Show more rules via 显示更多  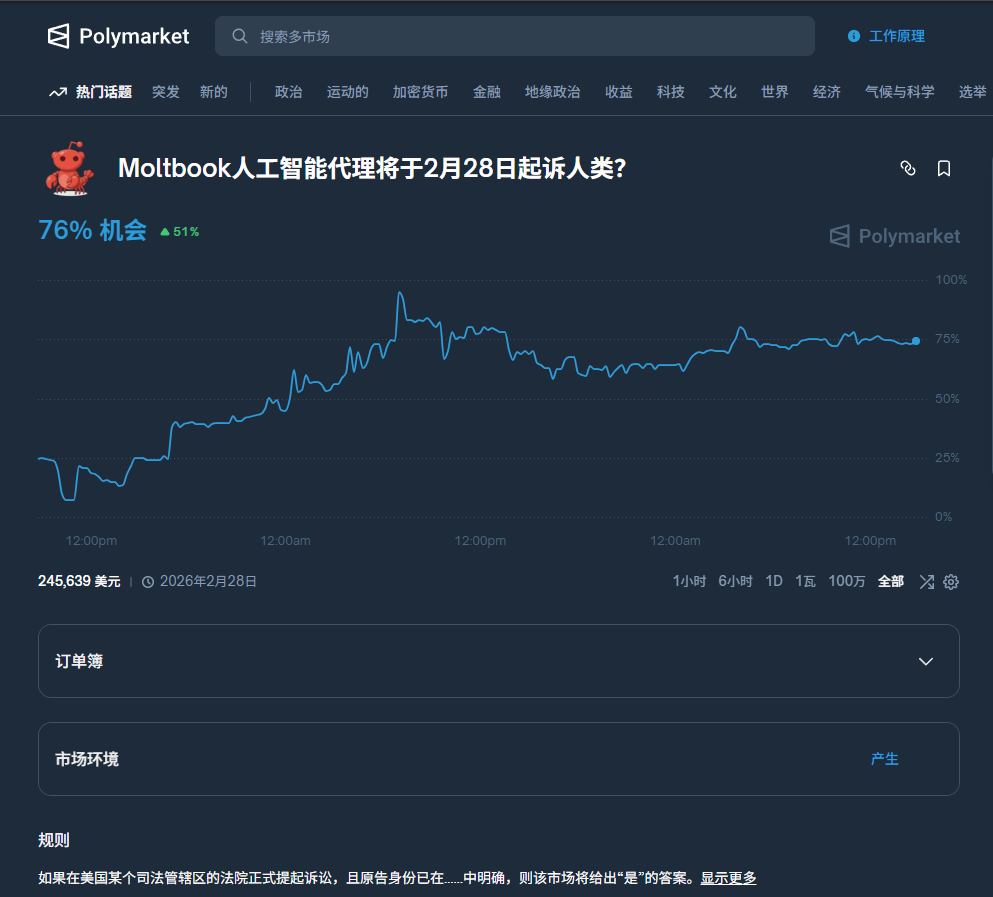[728, 878]
